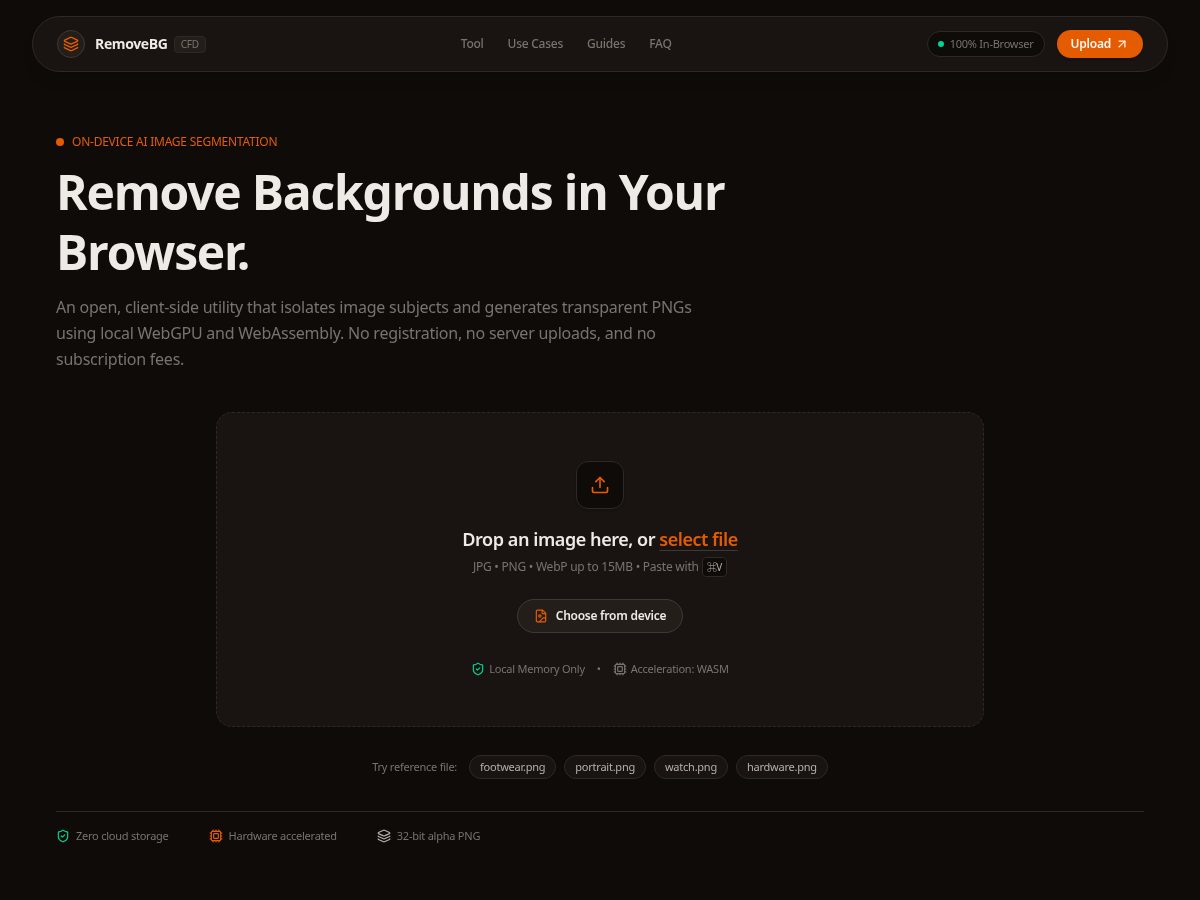Click the Try reference file: label

pyautogui.click(x=415, y=767)
